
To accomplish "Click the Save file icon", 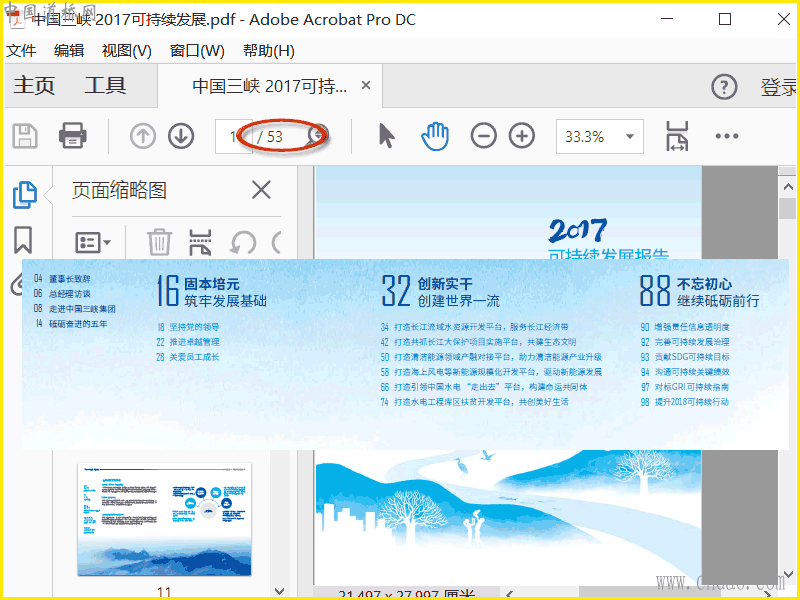I will pos(25,136).
